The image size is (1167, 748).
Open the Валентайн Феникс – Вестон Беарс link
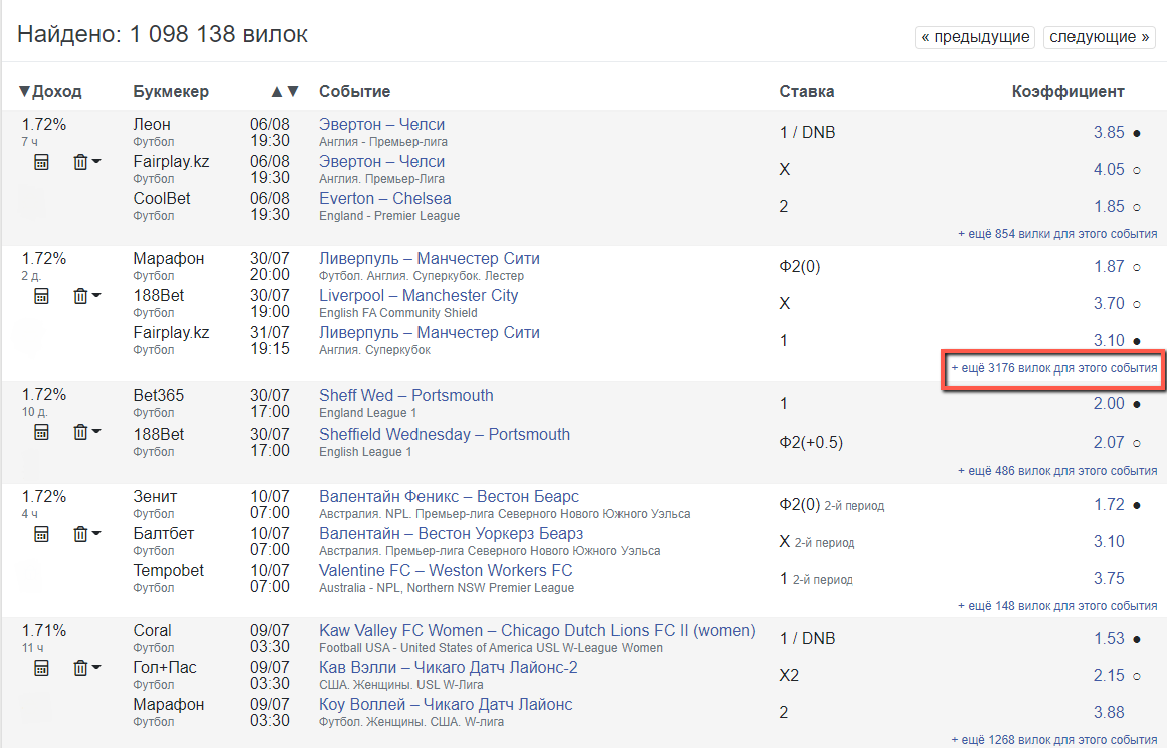(x=449, y=496)
